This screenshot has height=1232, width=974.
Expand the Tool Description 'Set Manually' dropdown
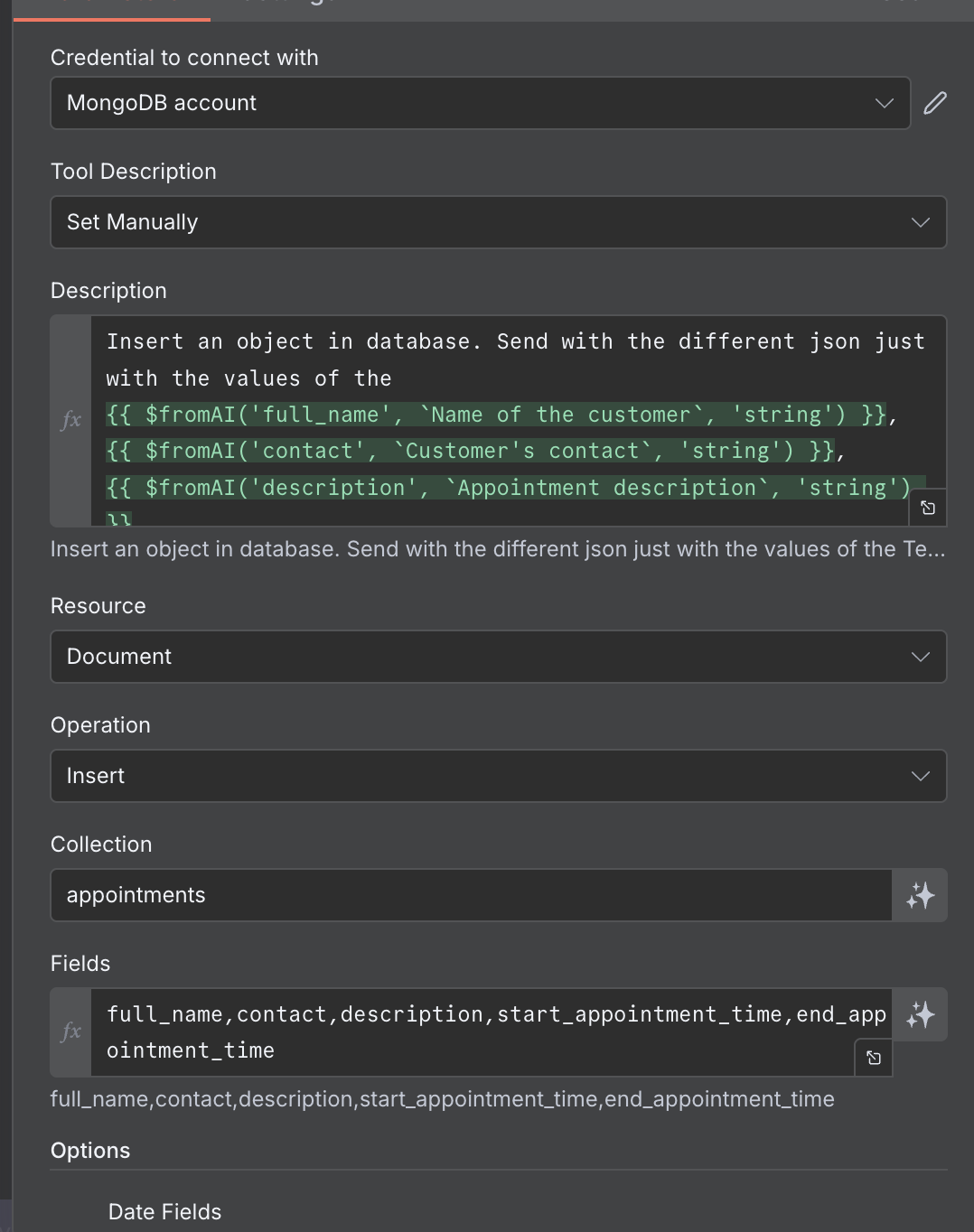[x=498, y=222]
